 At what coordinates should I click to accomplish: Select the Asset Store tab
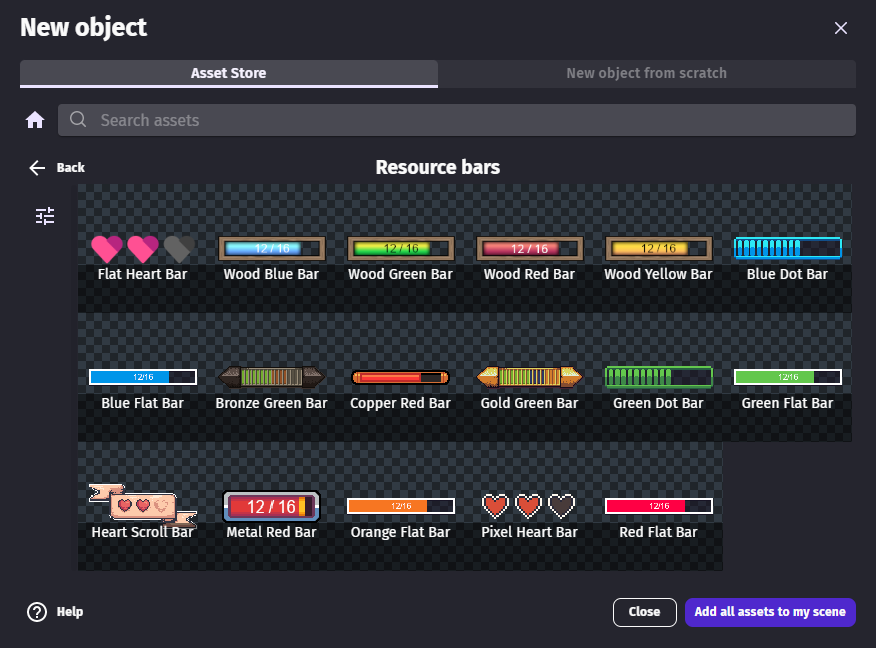pyautogui.click(x=229, y=73)
